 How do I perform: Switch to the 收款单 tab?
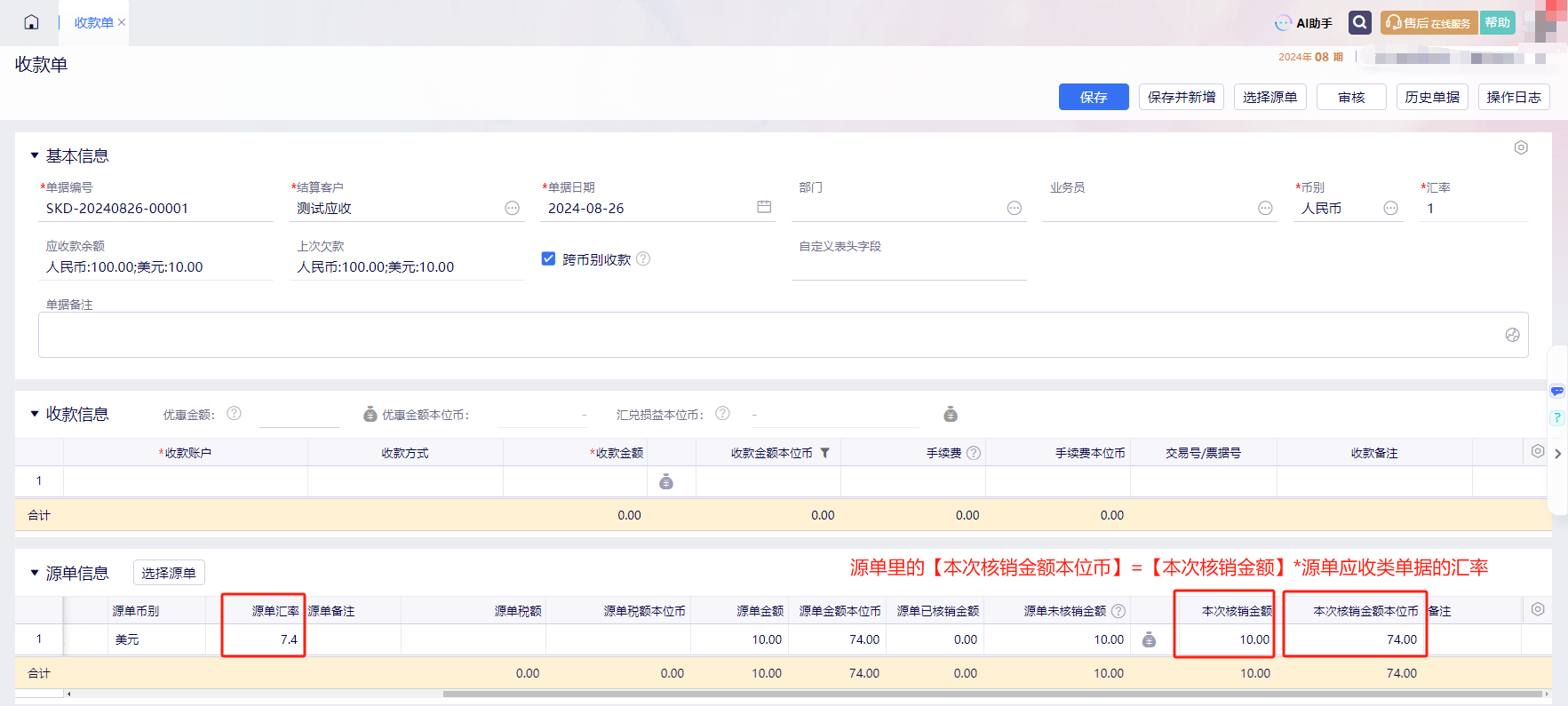pos(93,22)
